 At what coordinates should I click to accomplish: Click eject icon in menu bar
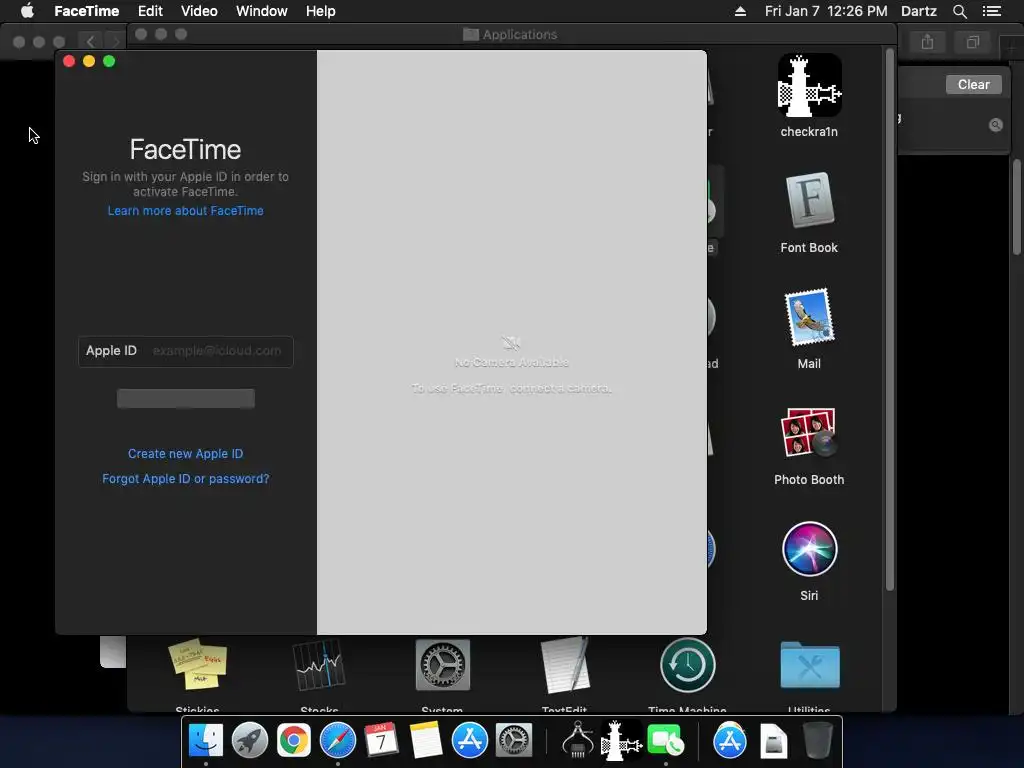pos(740,11)
